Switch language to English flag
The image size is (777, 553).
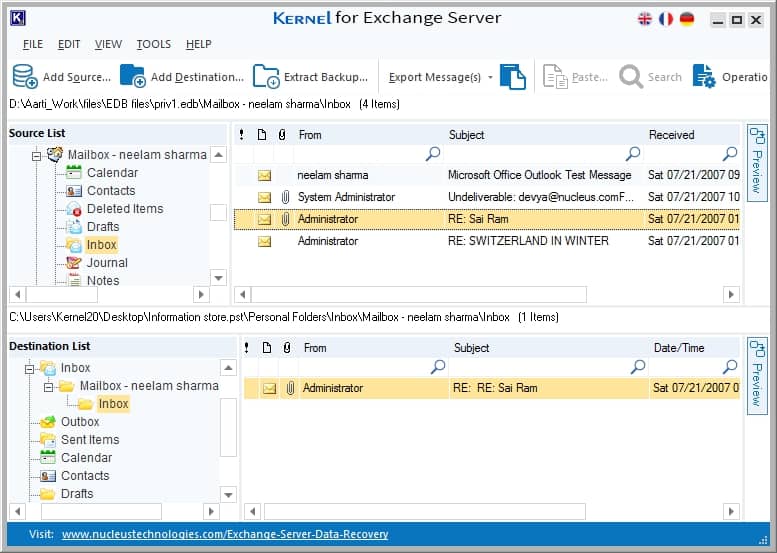pyautogui.click(x=645, y=19)
